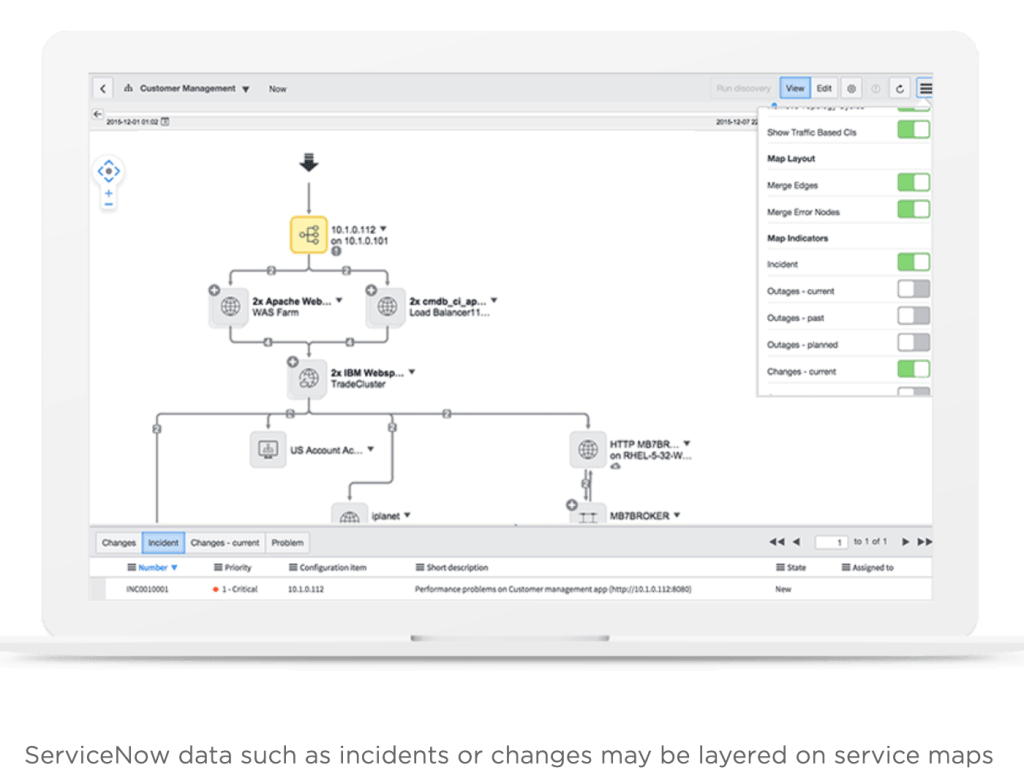
Task: Click the Edit button
Action: (x=823, y=88)
